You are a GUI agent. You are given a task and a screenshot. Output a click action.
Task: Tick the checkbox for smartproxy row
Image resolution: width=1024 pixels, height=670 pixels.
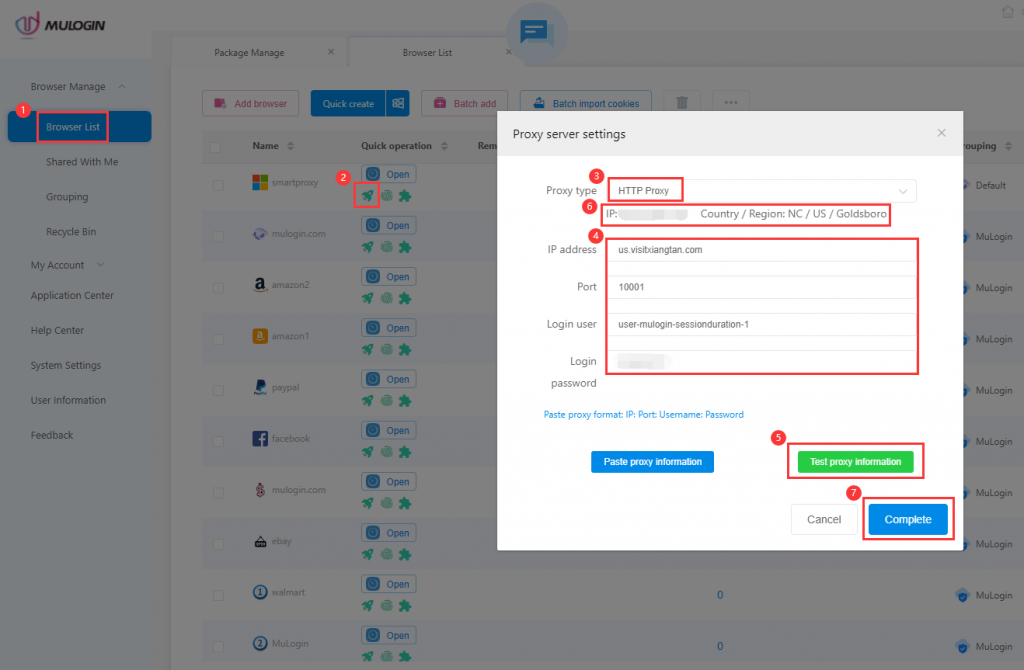[x=217, y=185]
